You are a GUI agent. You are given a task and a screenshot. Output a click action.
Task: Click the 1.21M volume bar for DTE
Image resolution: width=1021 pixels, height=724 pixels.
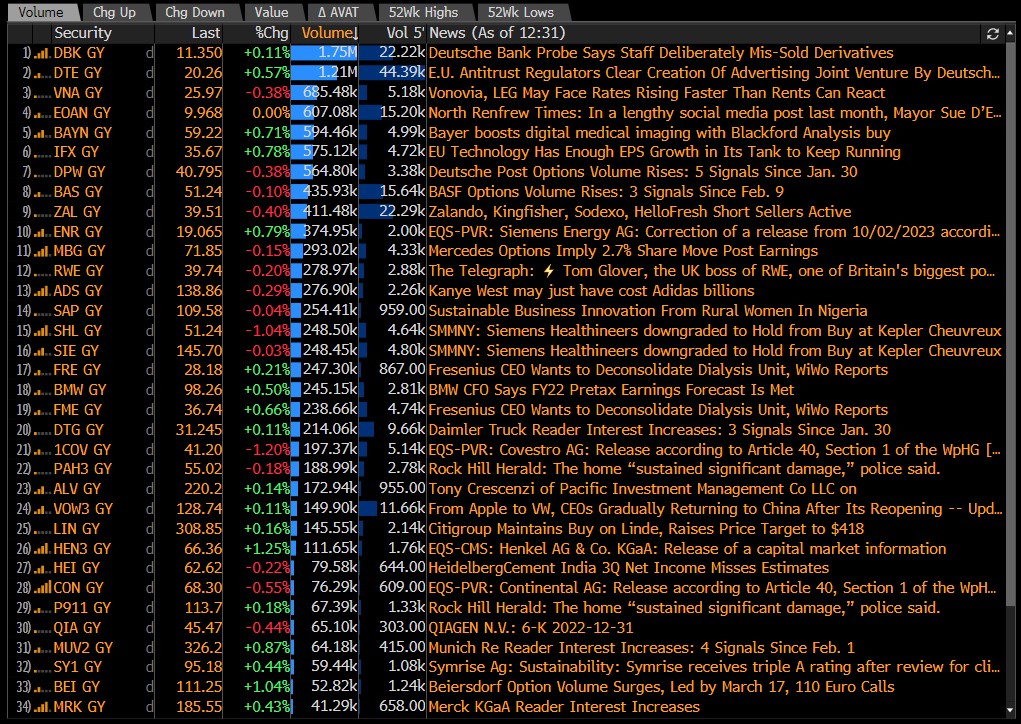click(x=324, y=74)
